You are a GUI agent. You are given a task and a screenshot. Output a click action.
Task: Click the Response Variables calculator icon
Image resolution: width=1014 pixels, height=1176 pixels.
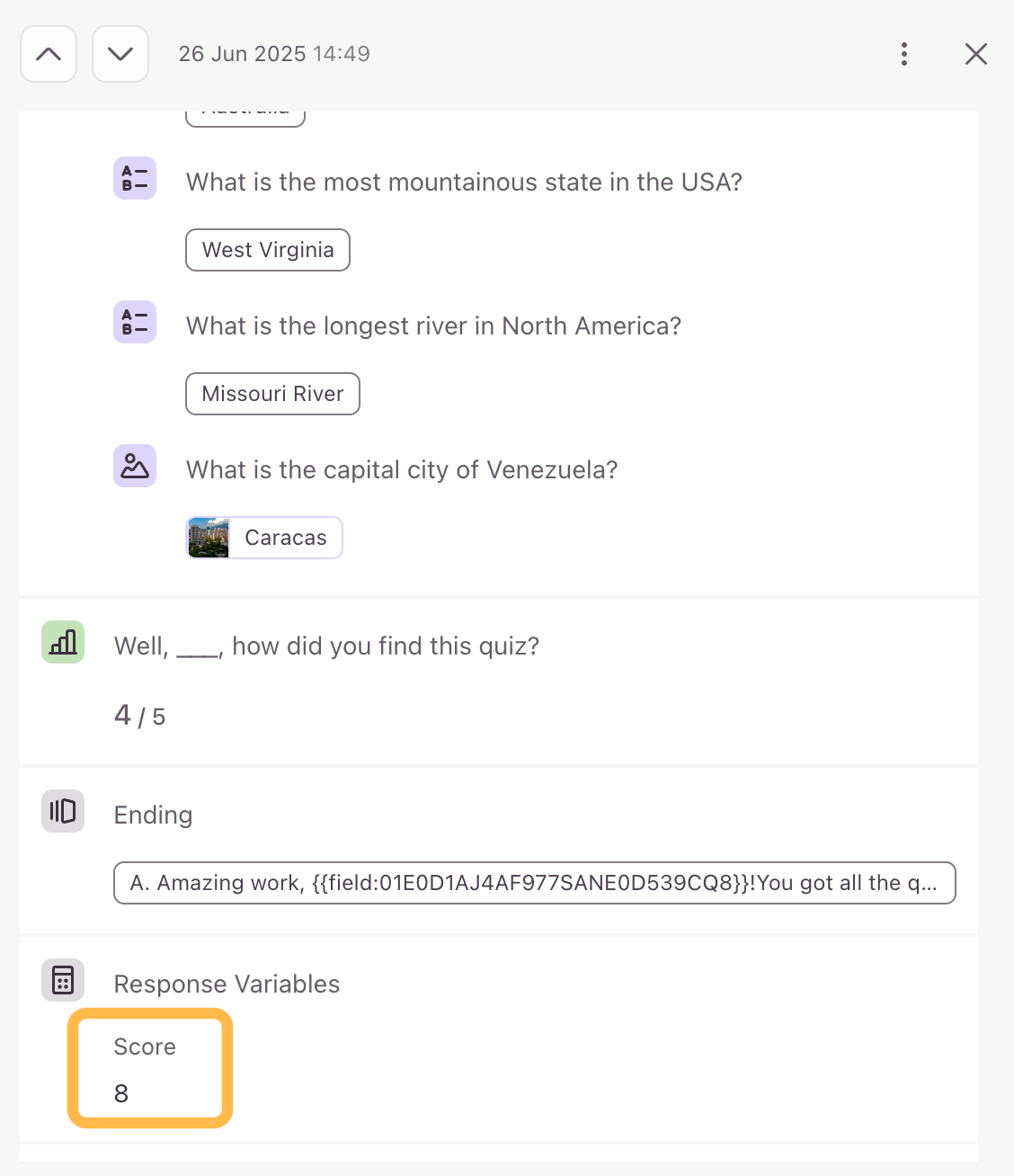coord(63,980)
